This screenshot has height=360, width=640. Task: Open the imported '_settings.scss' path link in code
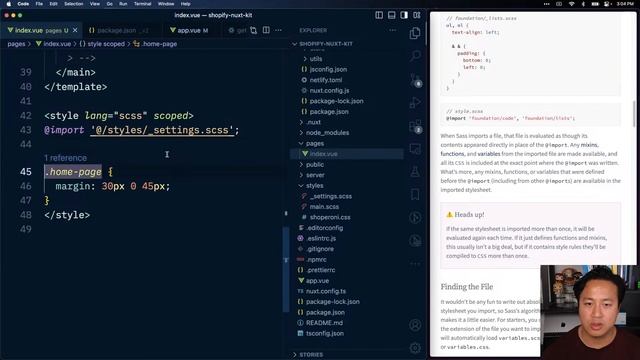[x=162, y=130]
